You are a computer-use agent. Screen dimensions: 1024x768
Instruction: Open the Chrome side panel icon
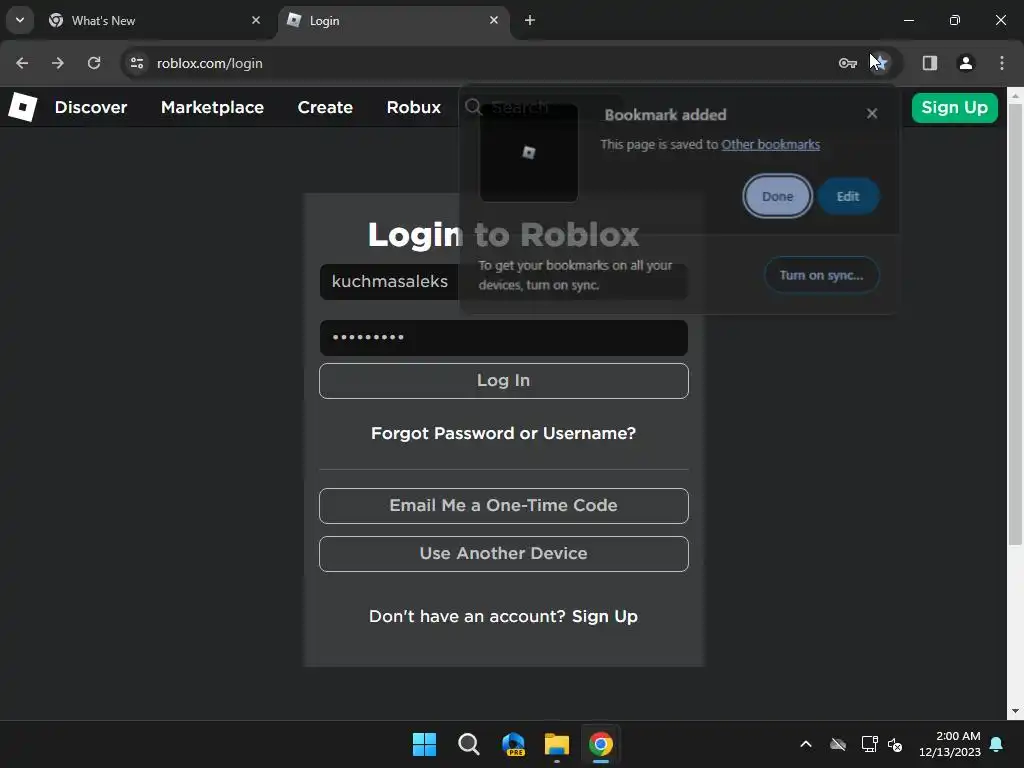(x=929, y=63)
